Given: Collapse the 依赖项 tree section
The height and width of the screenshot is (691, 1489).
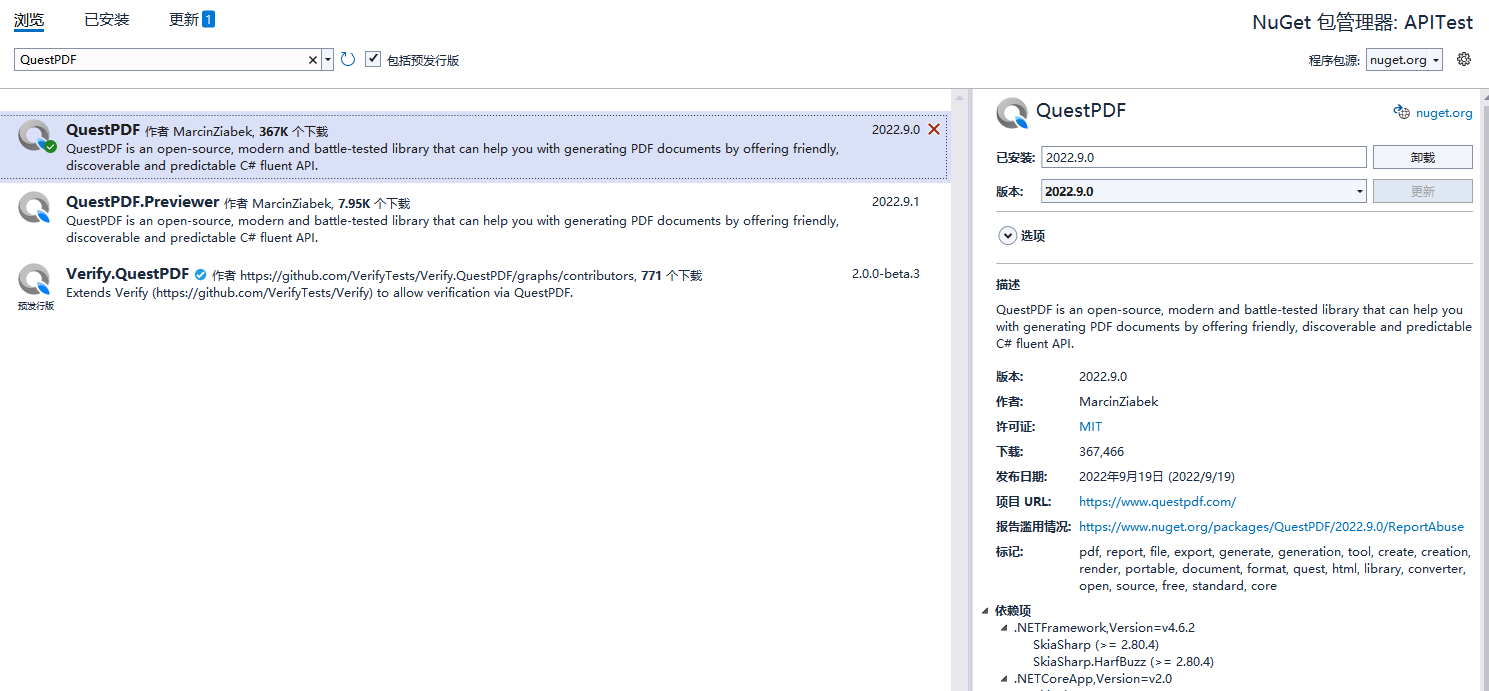Looking at the screenshot, I should coord(987,610).
